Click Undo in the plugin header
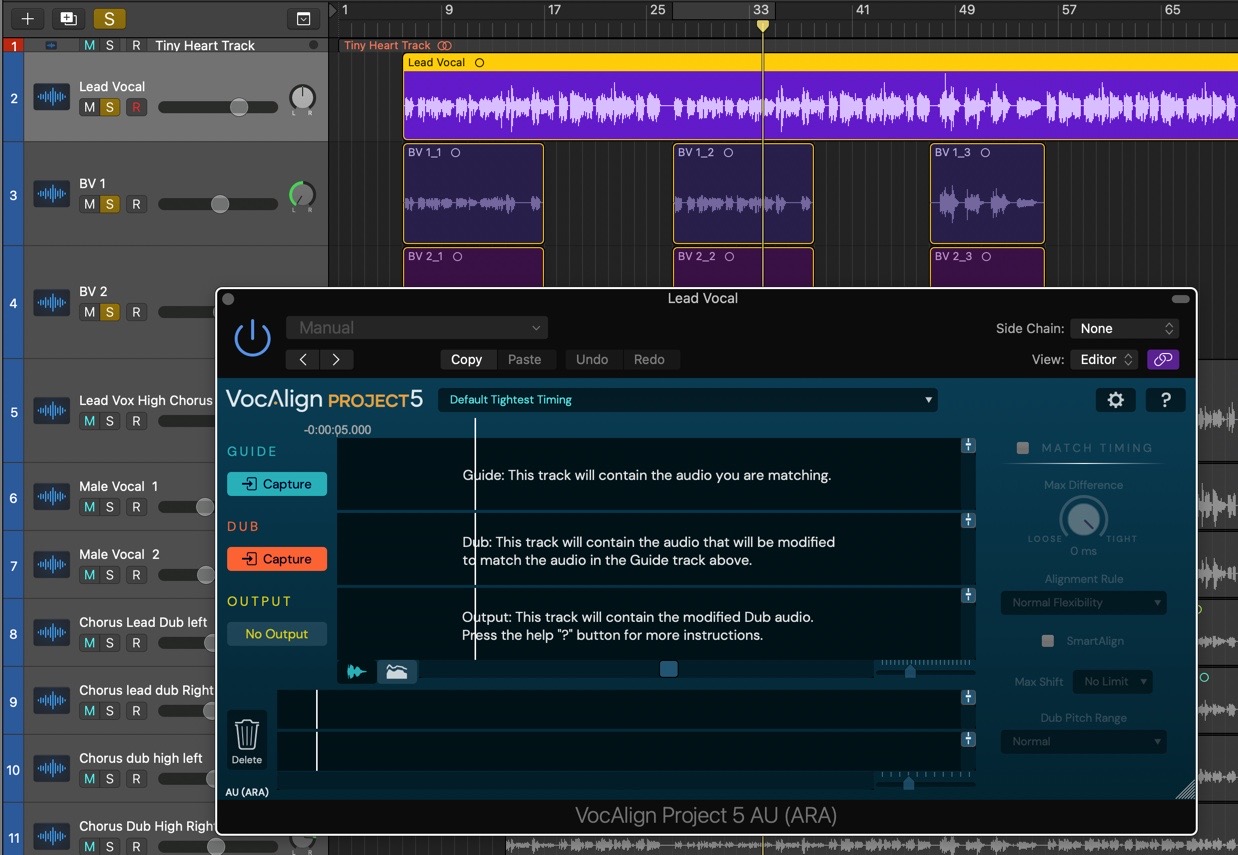1238x855 pixels. click(x=592, y=359)
